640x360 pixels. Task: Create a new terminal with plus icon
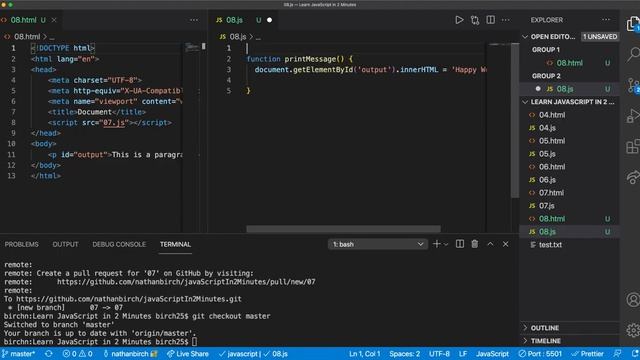(x=436, y=244)
